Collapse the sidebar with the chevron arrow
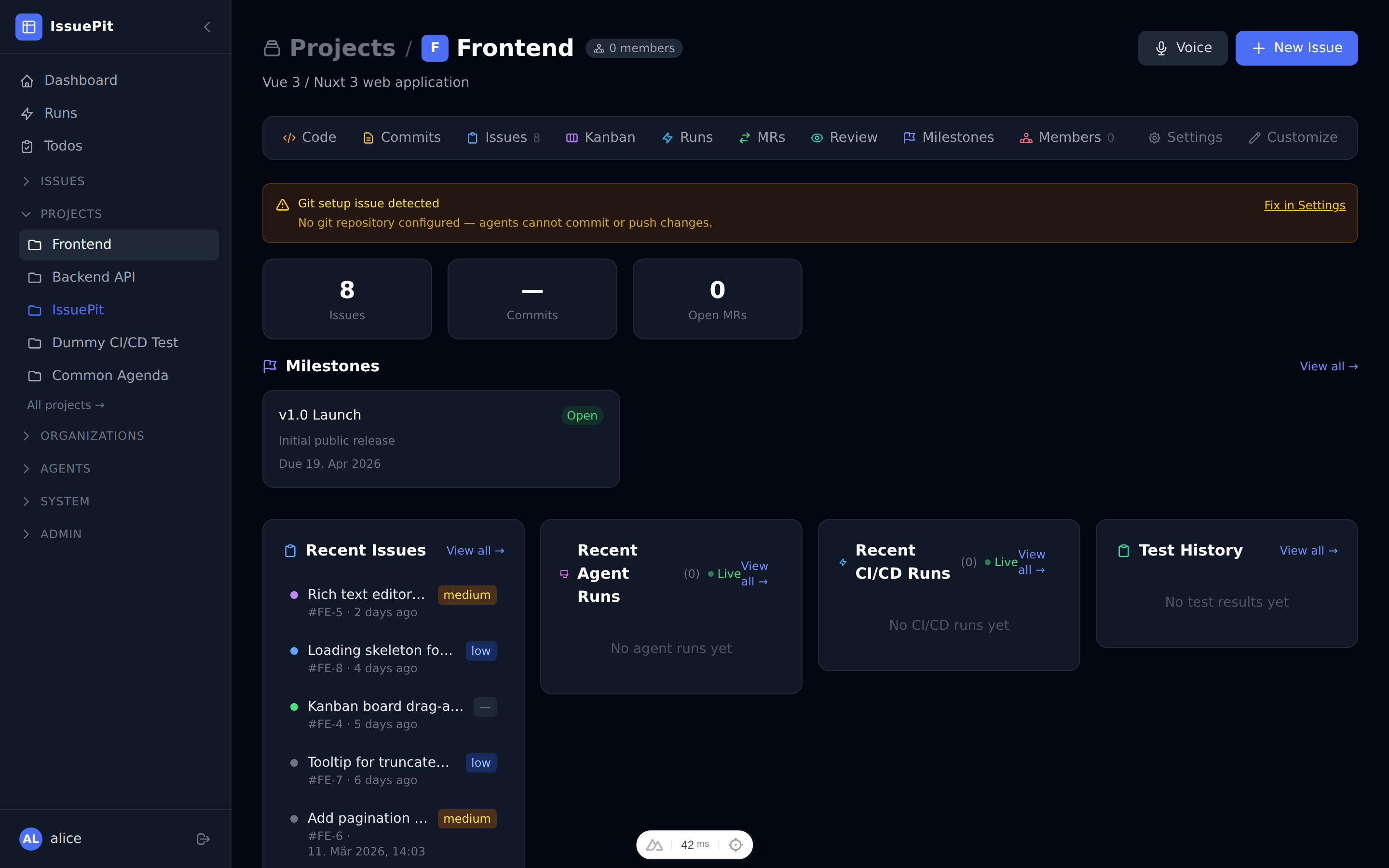The height and width of the screenshot is (868, 1389). pos(206,27)
